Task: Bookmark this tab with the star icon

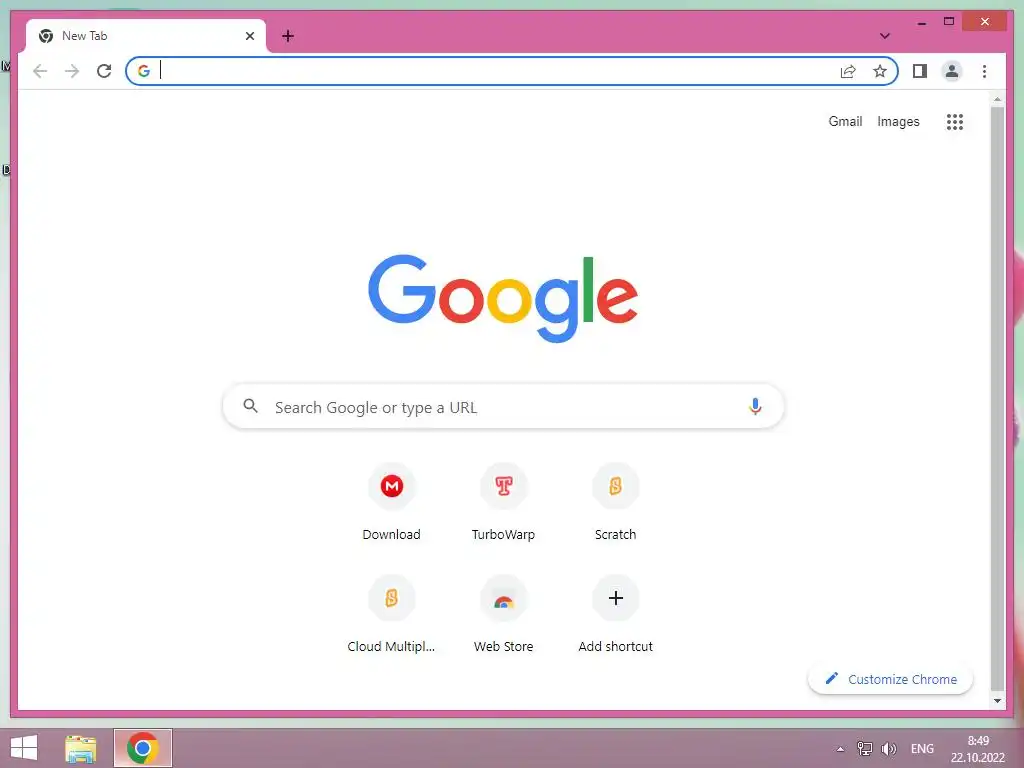Action: coord(880,71)
